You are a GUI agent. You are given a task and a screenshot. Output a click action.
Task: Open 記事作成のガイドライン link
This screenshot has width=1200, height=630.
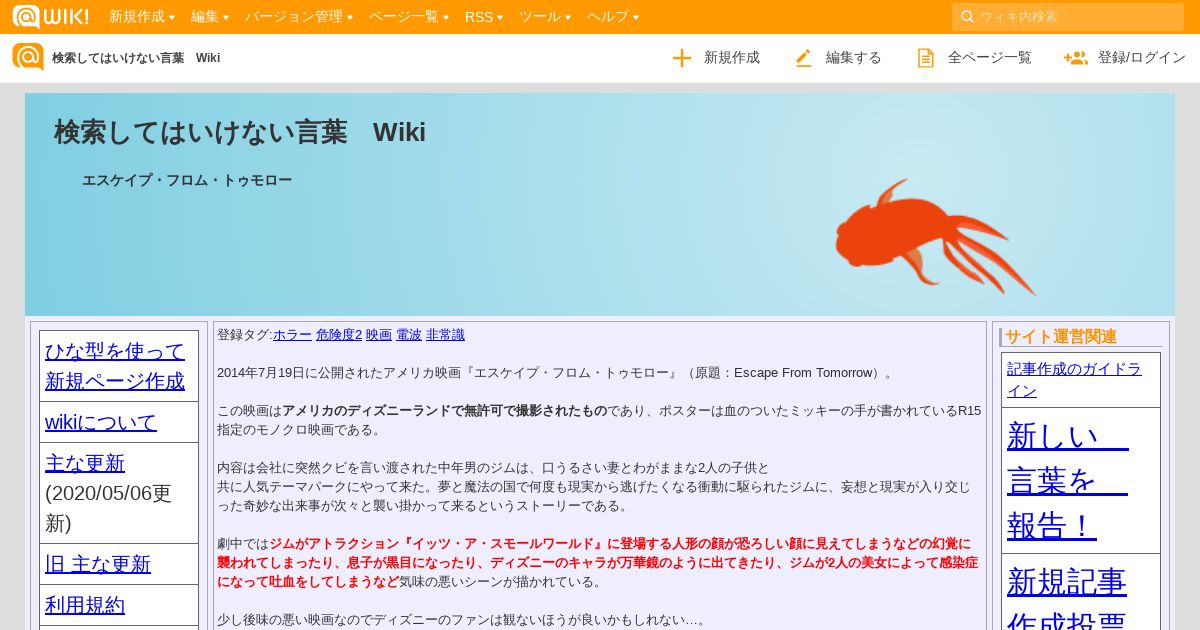pos(1074,380)
